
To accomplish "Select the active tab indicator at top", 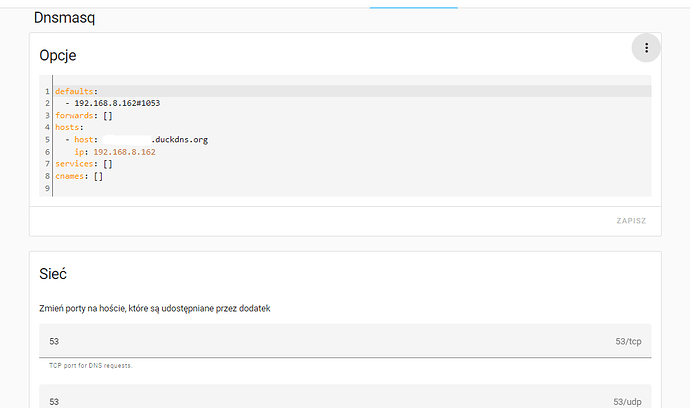I will (x=414, y=7).
